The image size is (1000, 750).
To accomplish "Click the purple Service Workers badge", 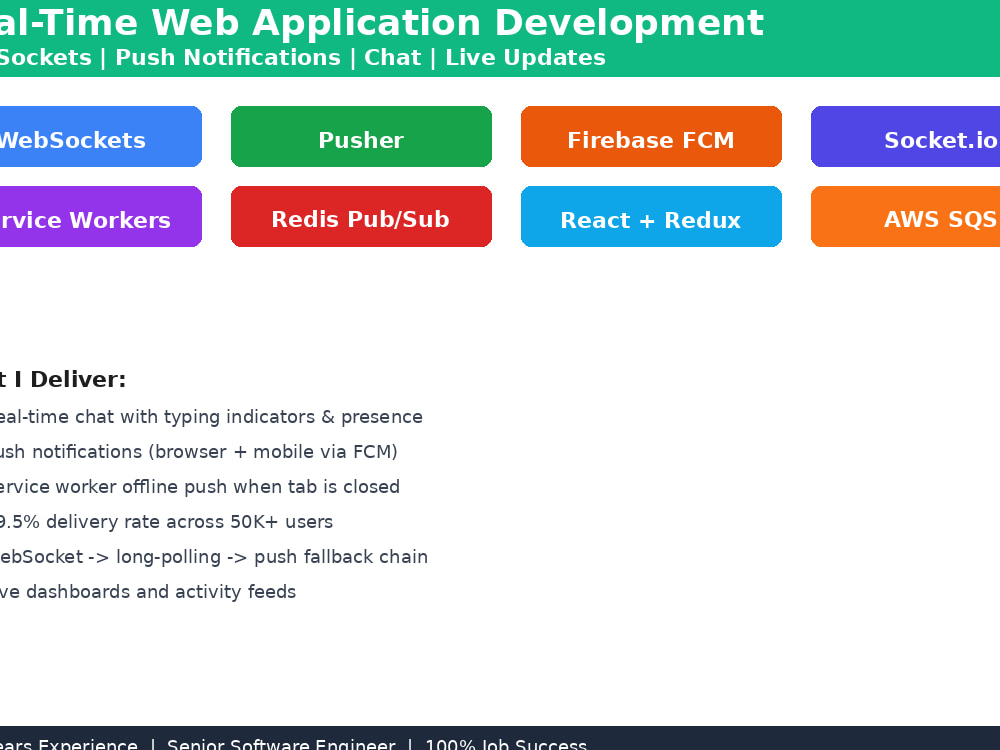I will coord(101,216).
